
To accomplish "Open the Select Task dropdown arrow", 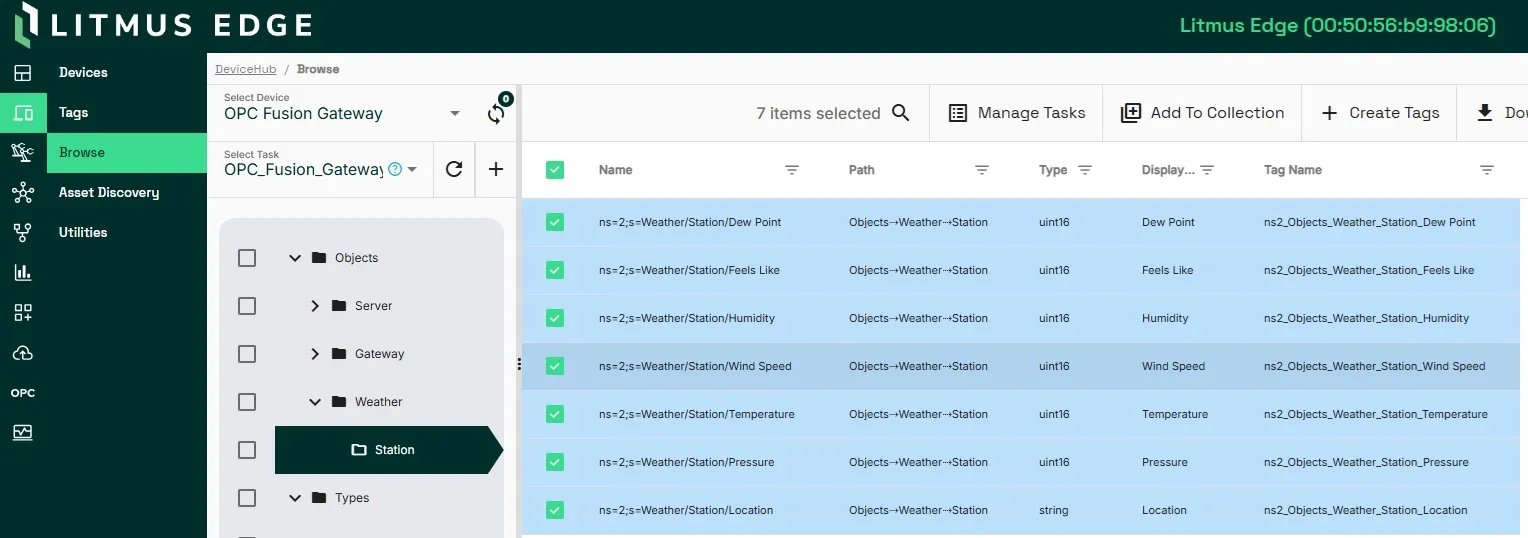I will point(412,170).
